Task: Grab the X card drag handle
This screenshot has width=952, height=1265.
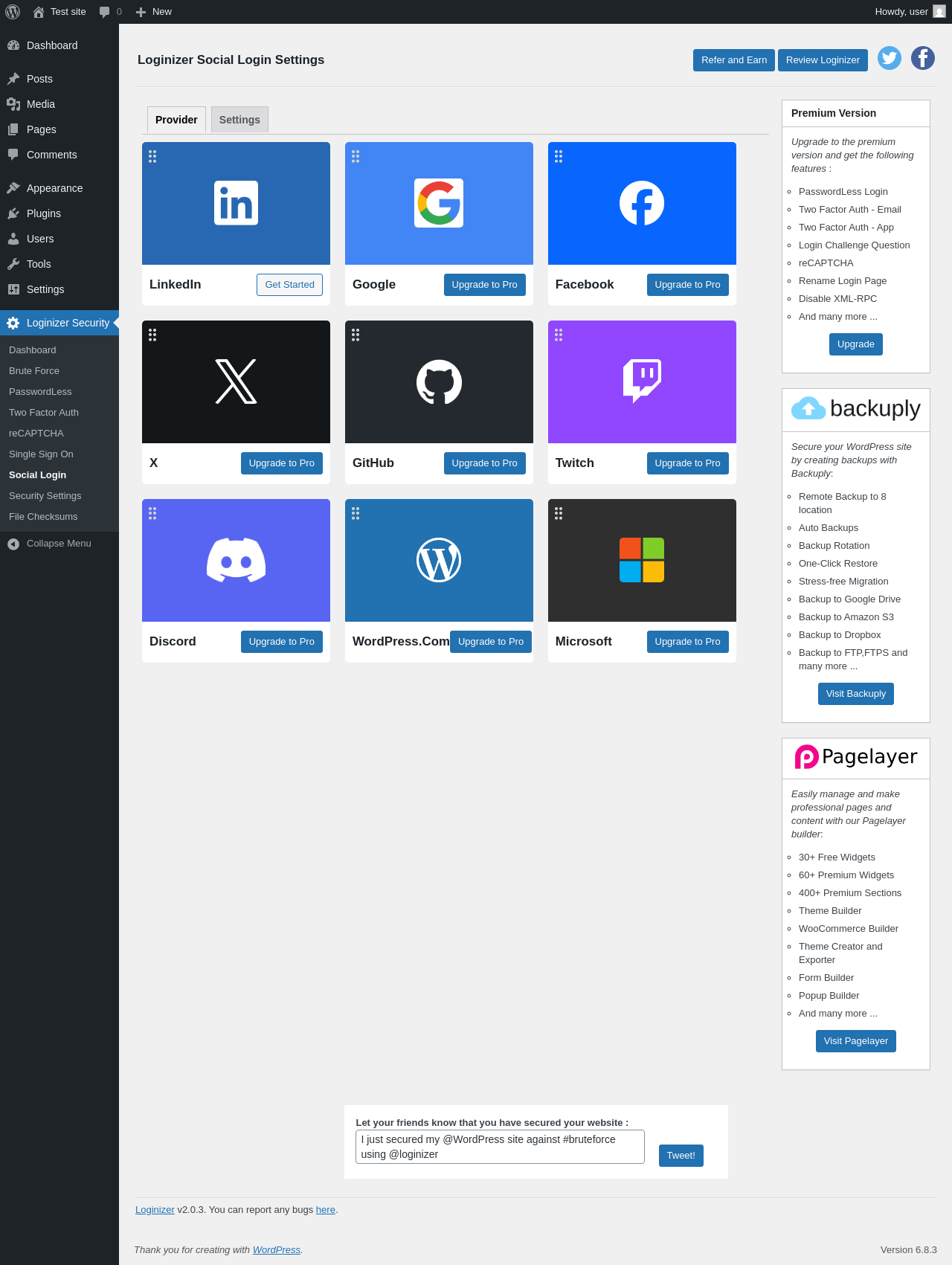Action: click(152, 335)
